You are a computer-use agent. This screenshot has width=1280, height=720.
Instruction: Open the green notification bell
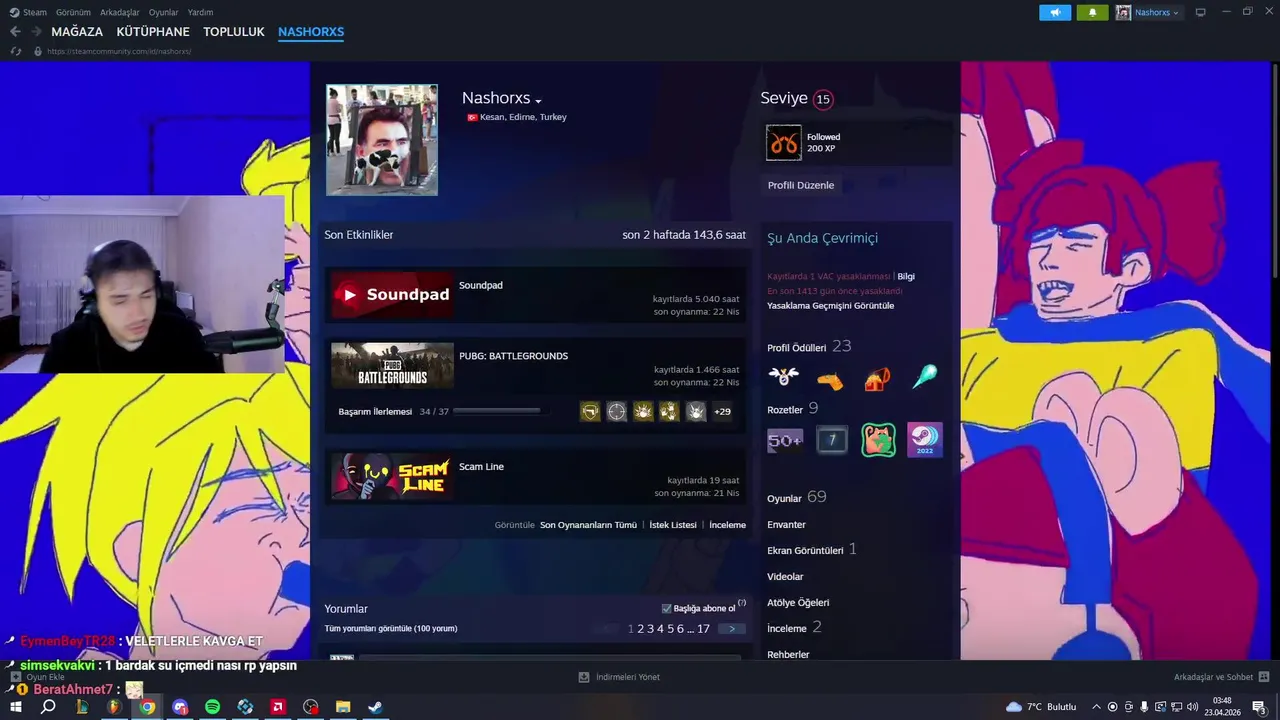coord(1092,12)
